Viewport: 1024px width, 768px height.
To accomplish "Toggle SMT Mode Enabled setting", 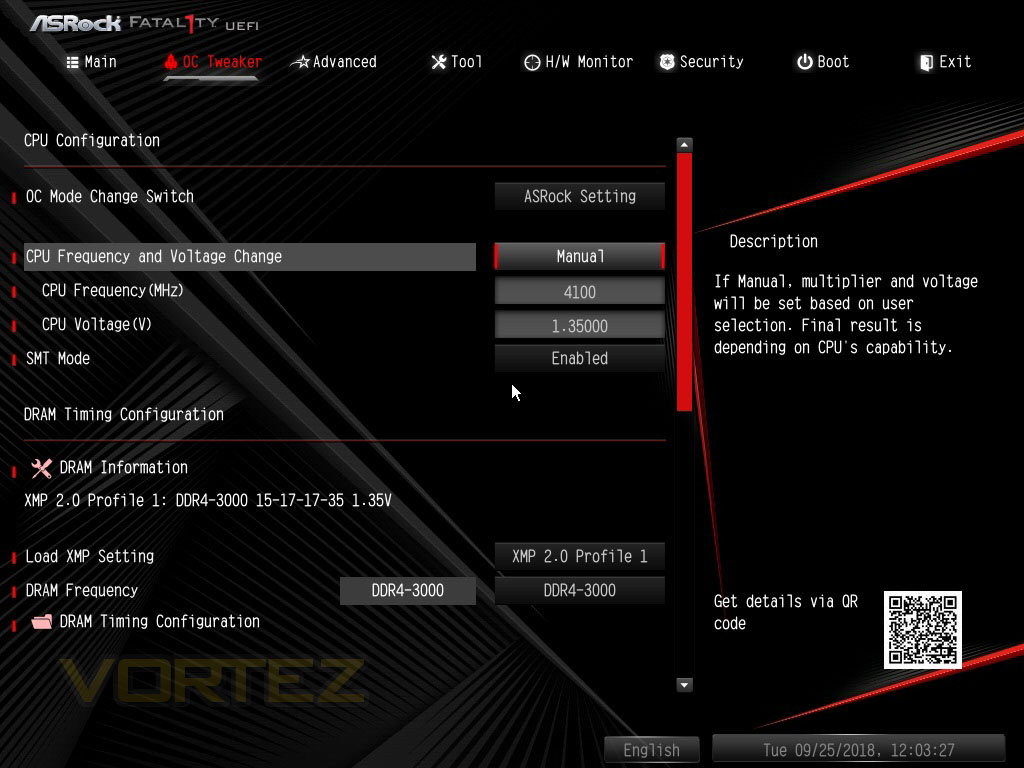I will tap(579, 358).
